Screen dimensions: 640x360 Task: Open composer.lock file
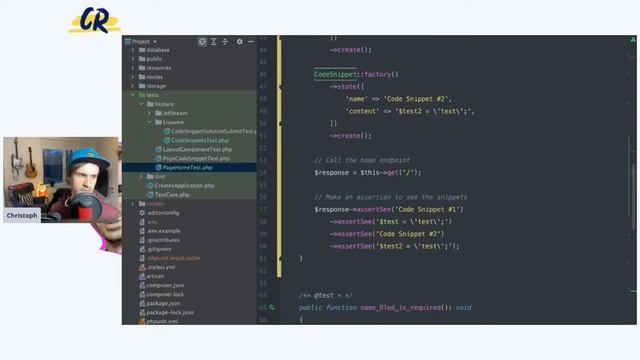162,294
